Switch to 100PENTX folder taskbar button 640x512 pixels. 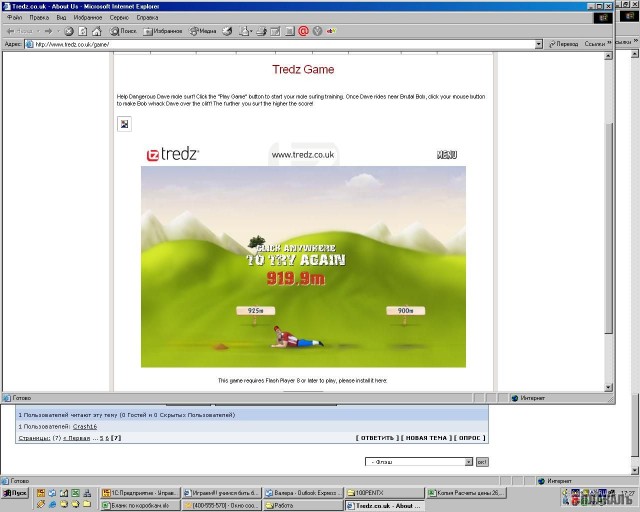[x=385, y=493]
